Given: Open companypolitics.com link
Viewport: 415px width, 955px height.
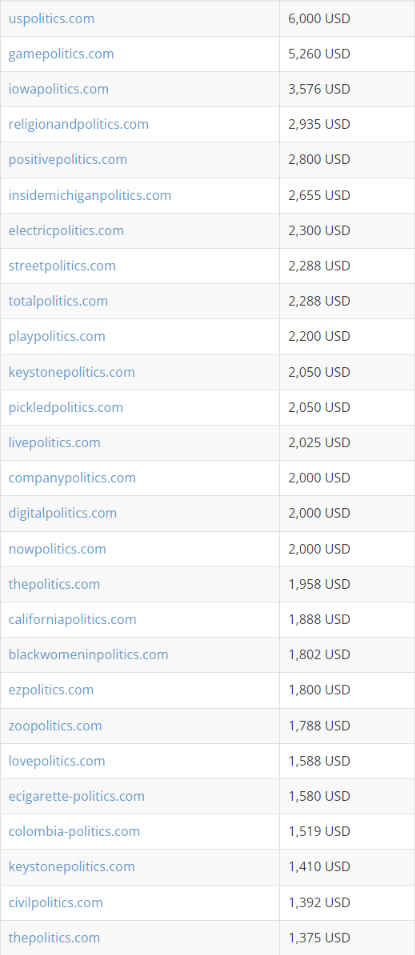Looking at the screenshot, I should click(72, 478).
